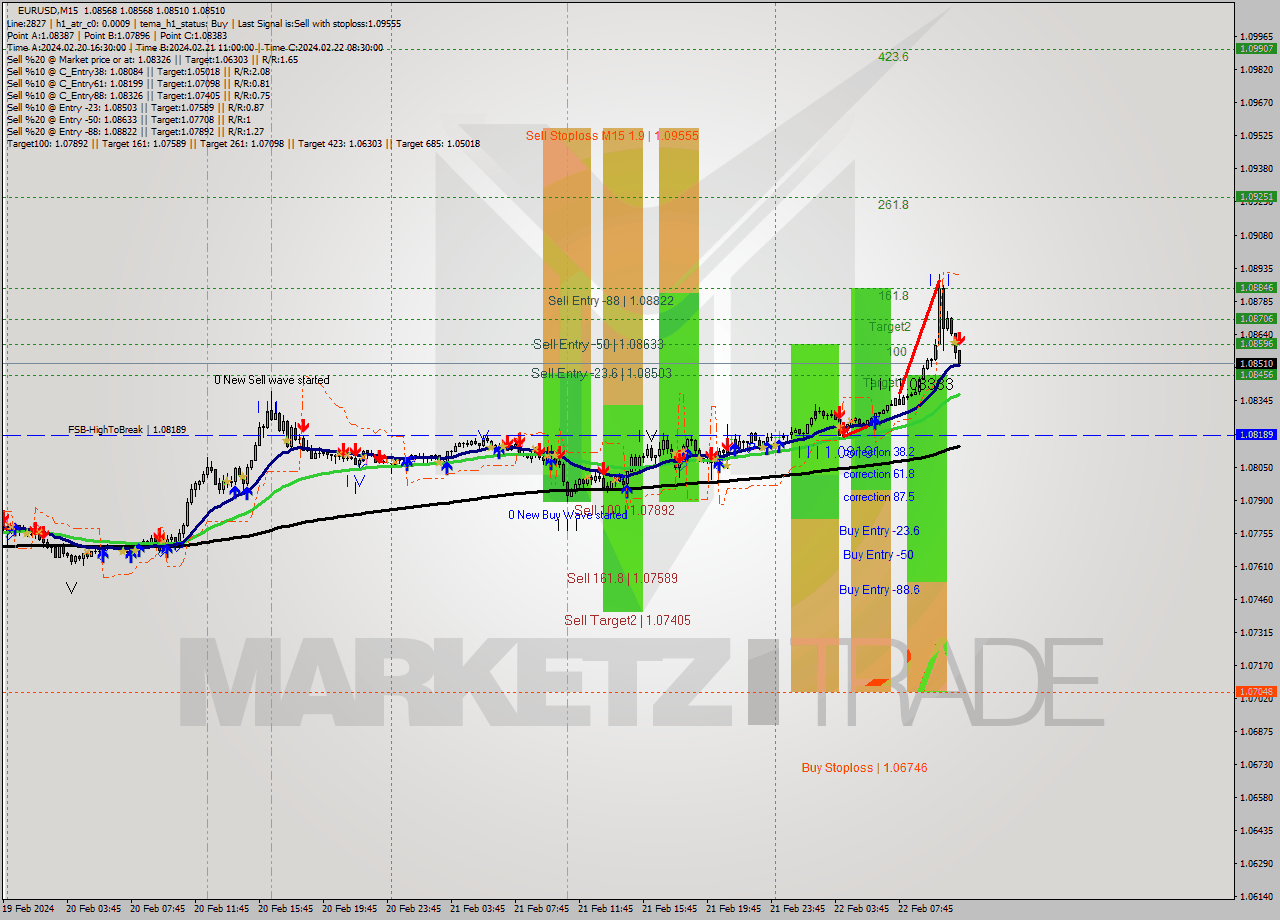This screenshot has width=1280, height=920.
Task: Click the 'Sell %20 @ Entry -50' line
Action: click(x=131, y=119)
